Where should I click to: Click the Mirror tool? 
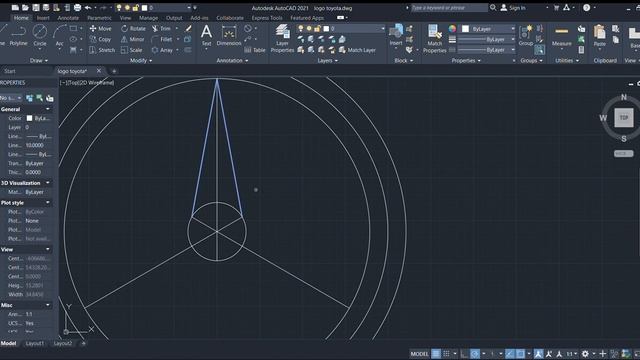click(x=133, y=39)
